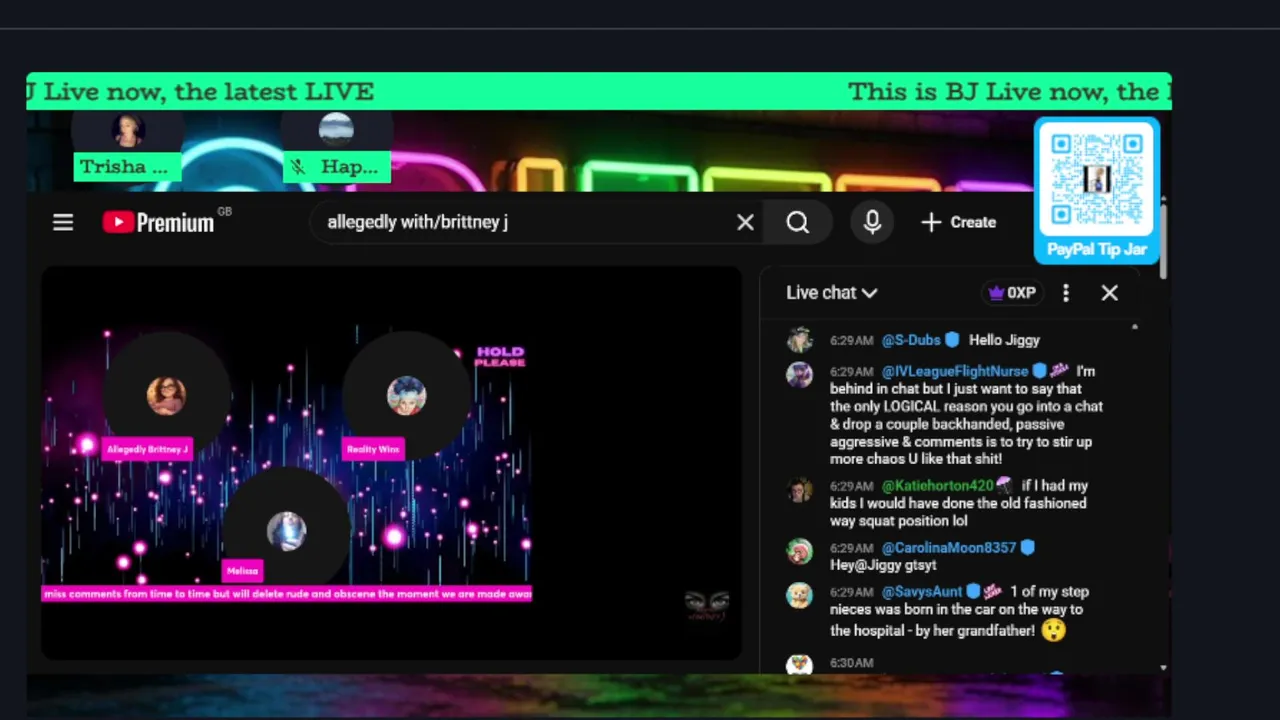Viewport: 1280px width, 720px height.
Task: Click SavysAunt avatar in chat
Action: tap(799, 595)
